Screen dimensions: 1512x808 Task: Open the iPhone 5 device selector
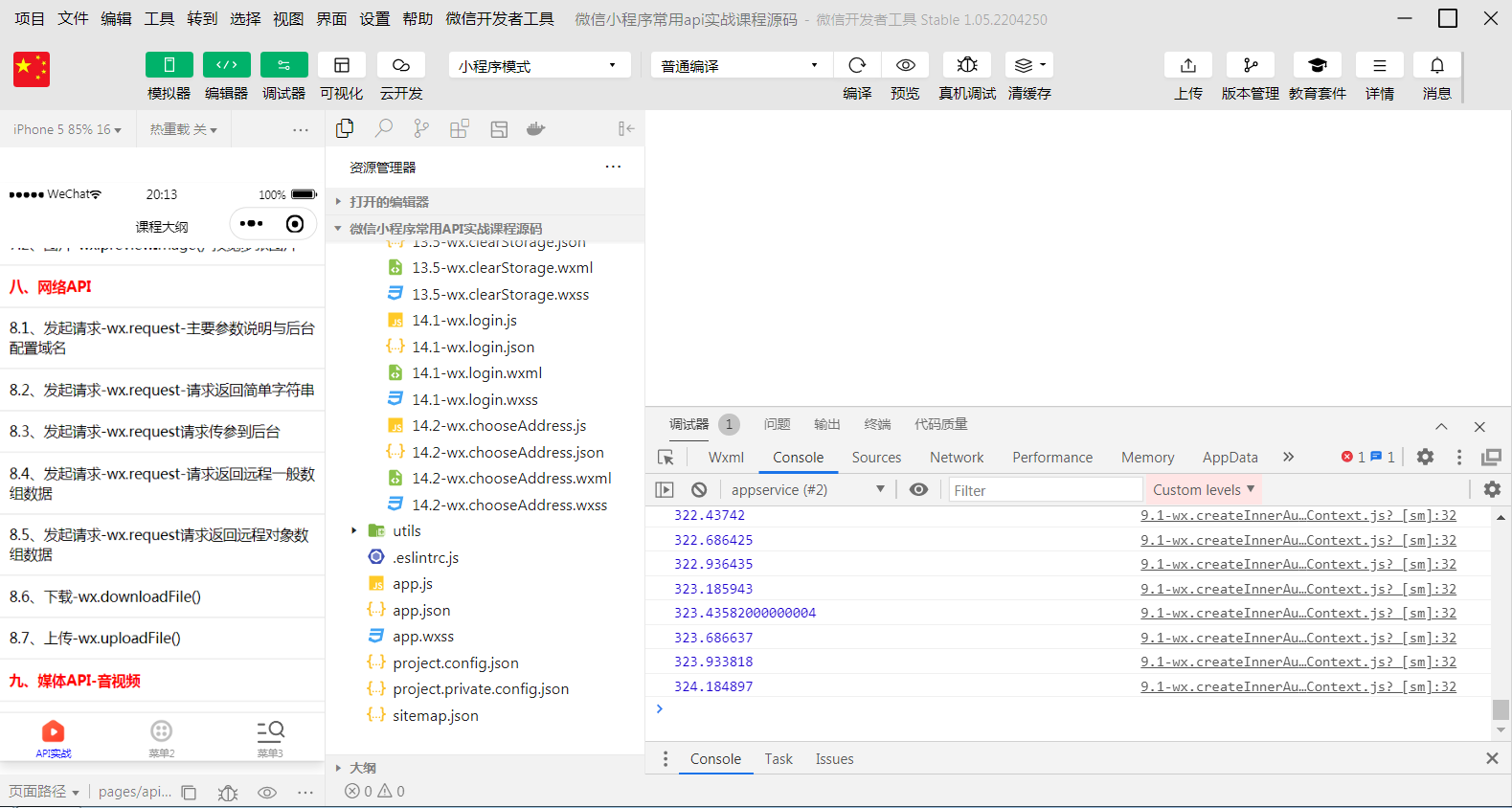click(67, 129)
